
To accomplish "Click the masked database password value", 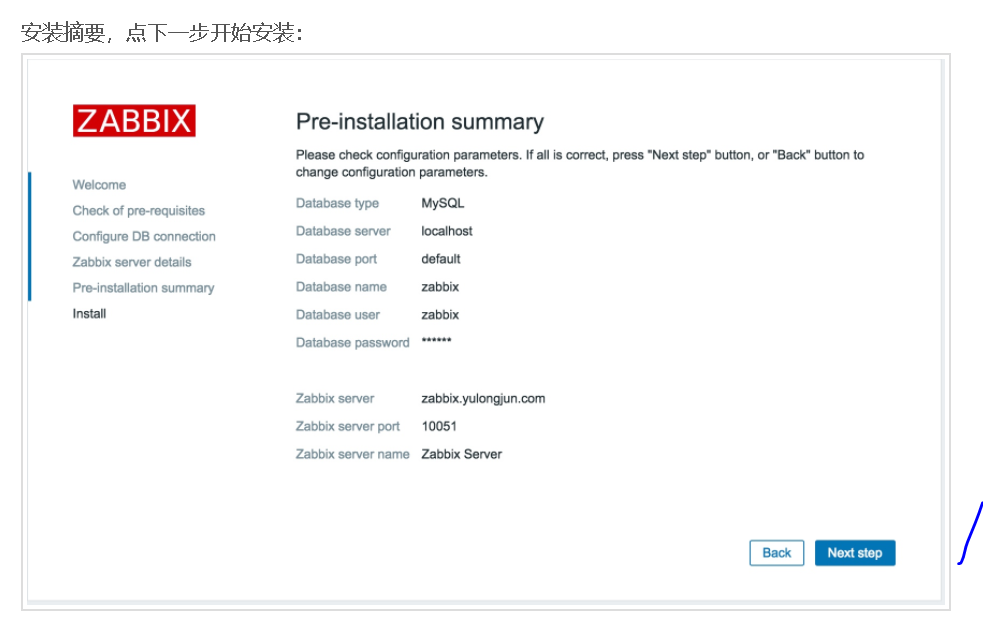I will pyautogui.click(x=436, y=341).
